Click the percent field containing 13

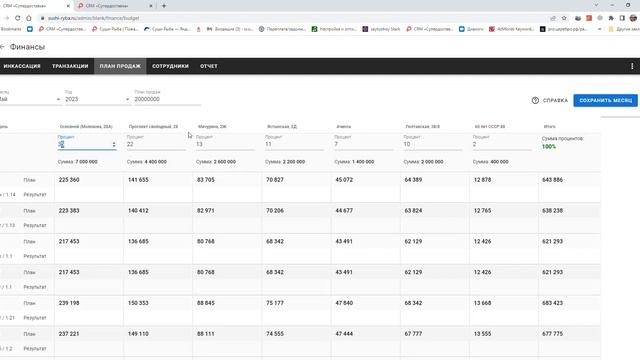pos(225,144)
